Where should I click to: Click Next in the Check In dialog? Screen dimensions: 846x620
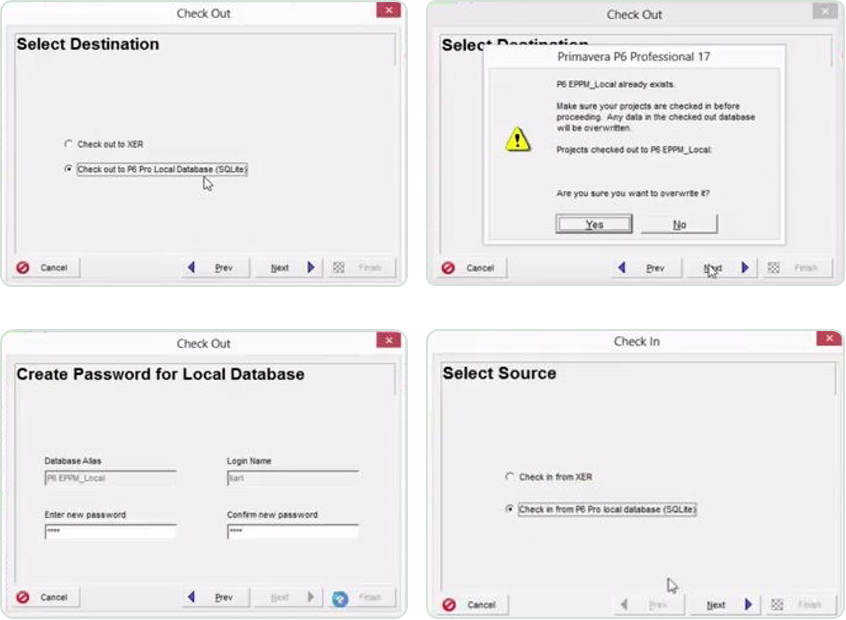(725, 605)
